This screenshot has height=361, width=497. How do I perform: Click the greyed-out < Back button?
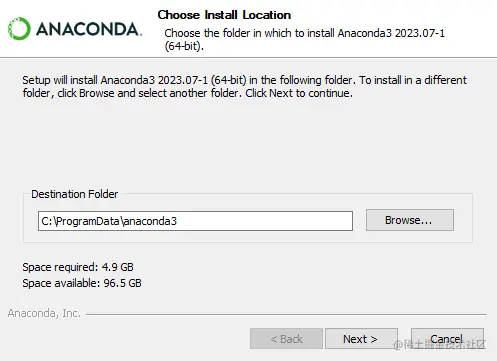tap(286, 339)
